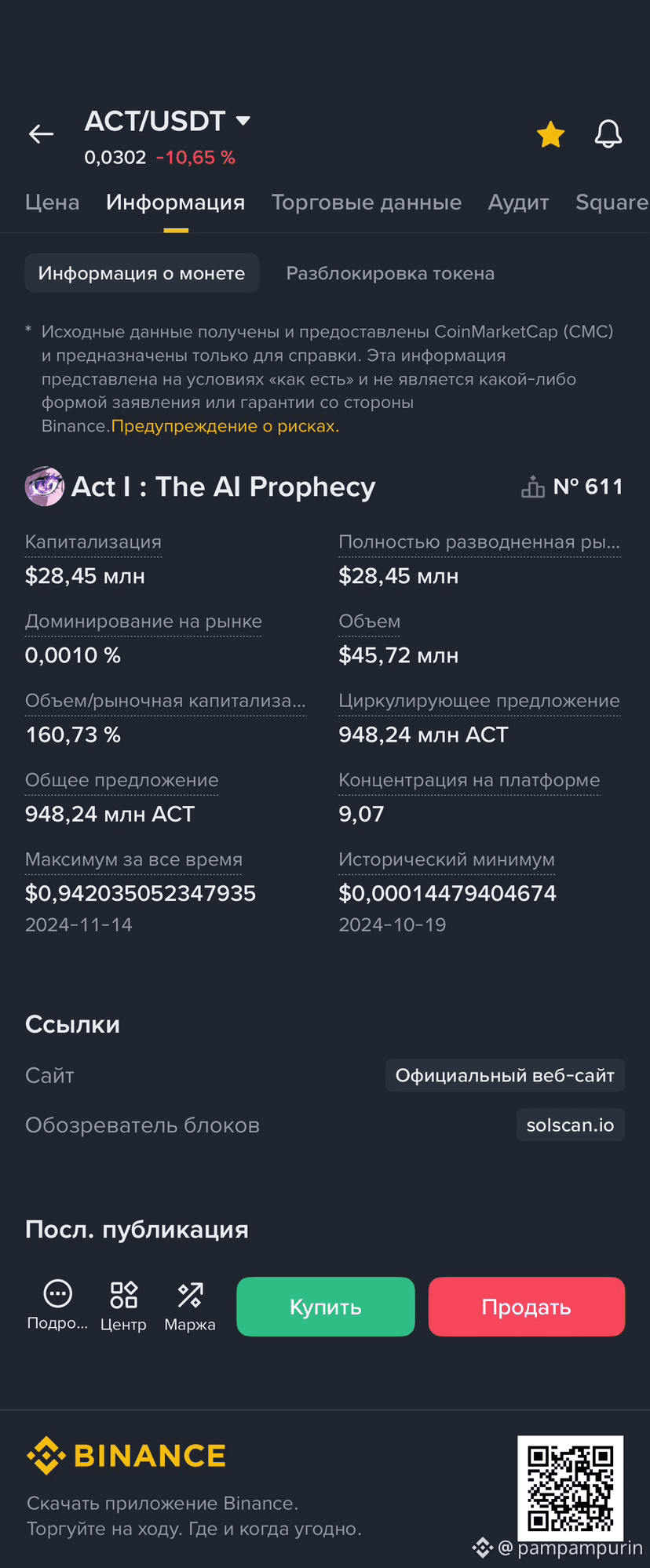This screenshot has width=650, height=1568.
Task: Open the Предупреждение о рисках link
Action: click(225, 426)
